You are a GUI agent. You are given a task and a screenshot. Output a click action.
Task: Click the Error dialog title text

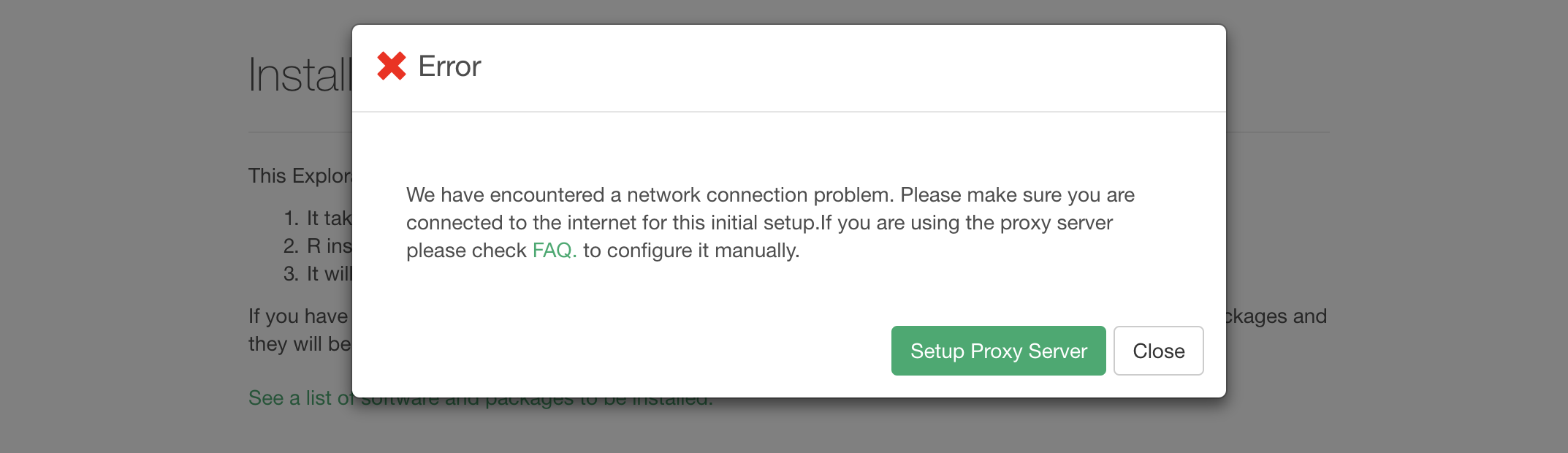coord(449,66)
